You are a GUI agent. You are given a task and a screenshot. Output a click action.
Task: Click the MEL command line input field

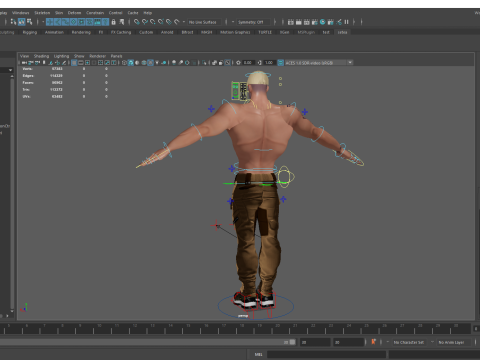pyautogui.click(x=326, y=354)
